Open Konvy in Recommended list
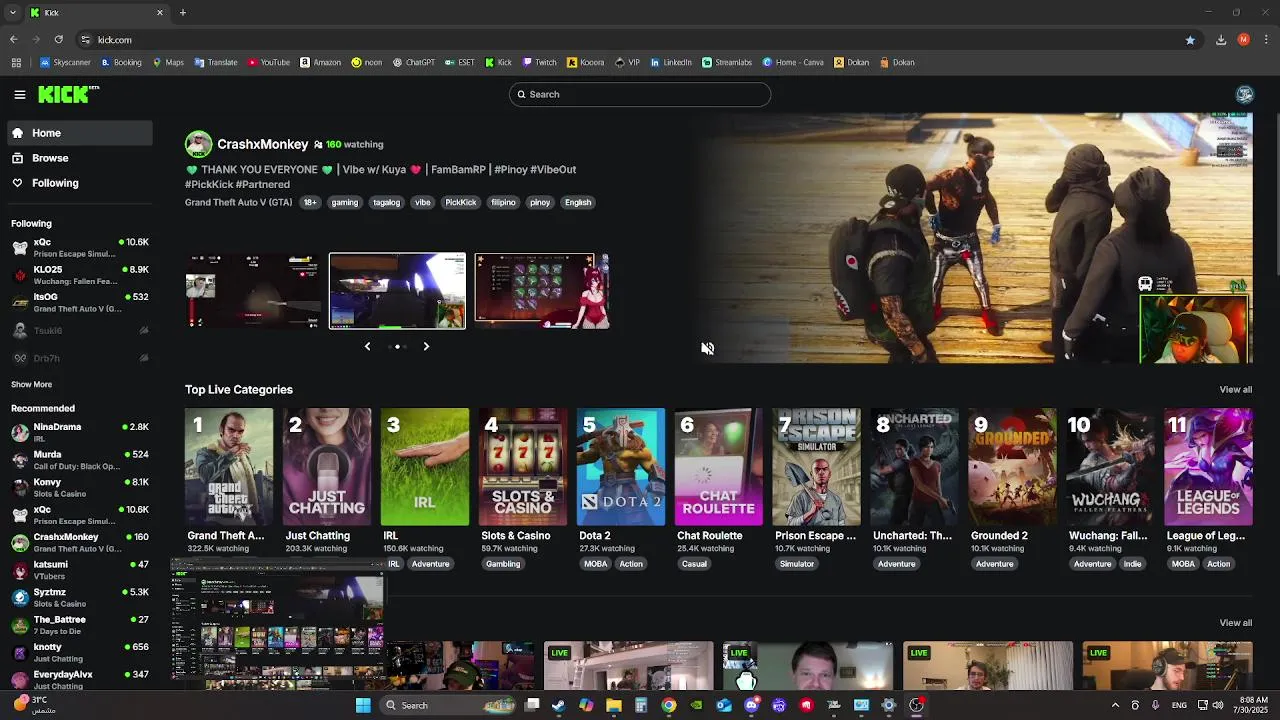This screenshot has width=1280, height=720. click(78, 487)
